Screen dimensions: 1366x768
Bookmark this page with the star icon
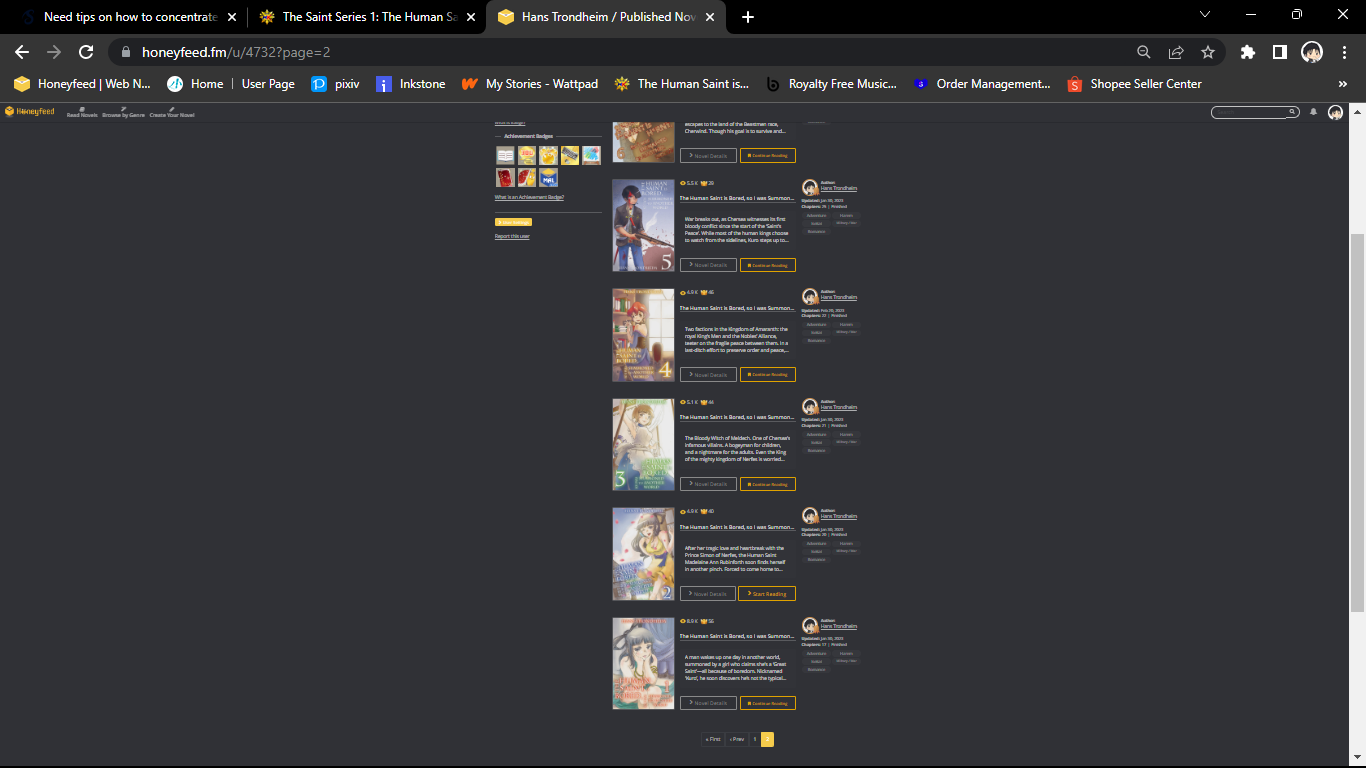pyautogui.click(x=1208, y=52)
